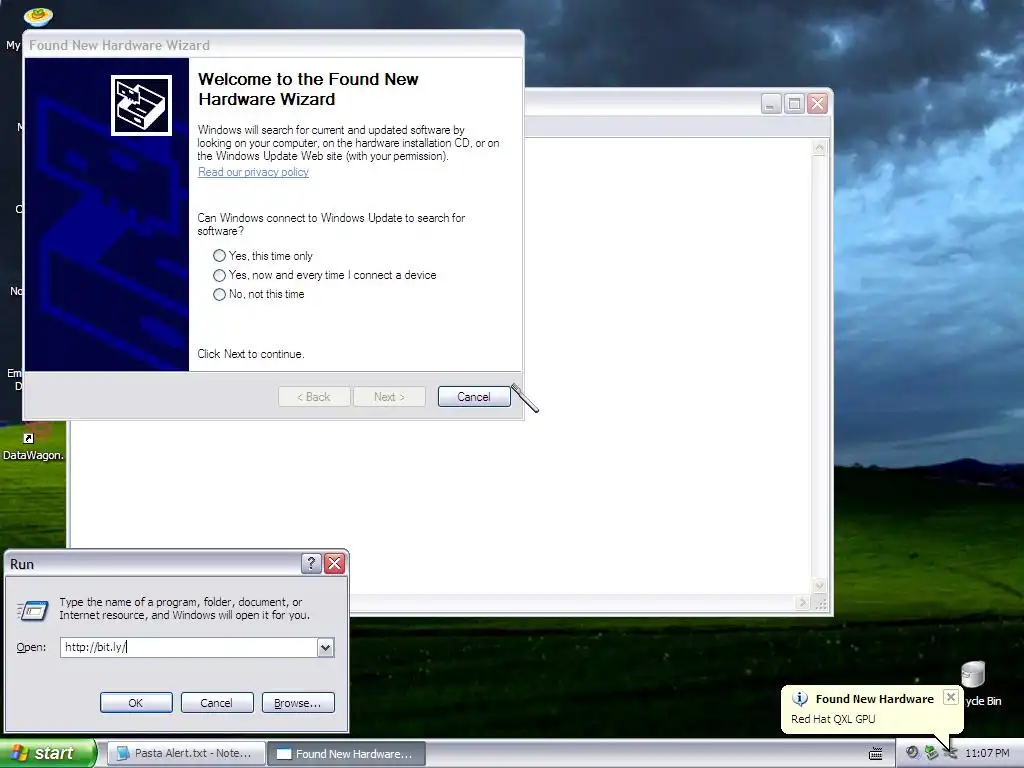Click the Browse... button in Run

[x=298, y=703]
